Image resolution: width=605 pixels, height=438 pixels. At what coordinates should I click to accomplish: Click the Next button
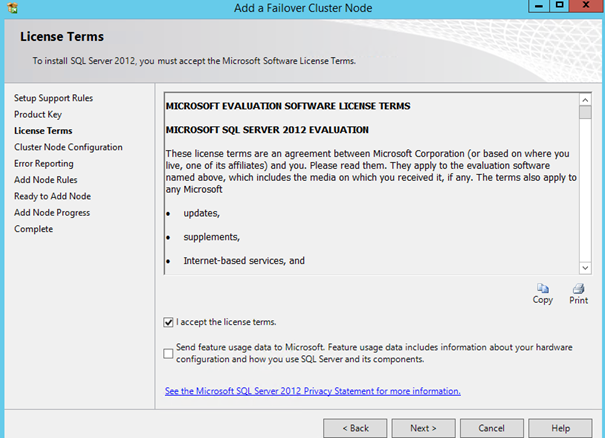pyautogui.click(x=423, y=428)
